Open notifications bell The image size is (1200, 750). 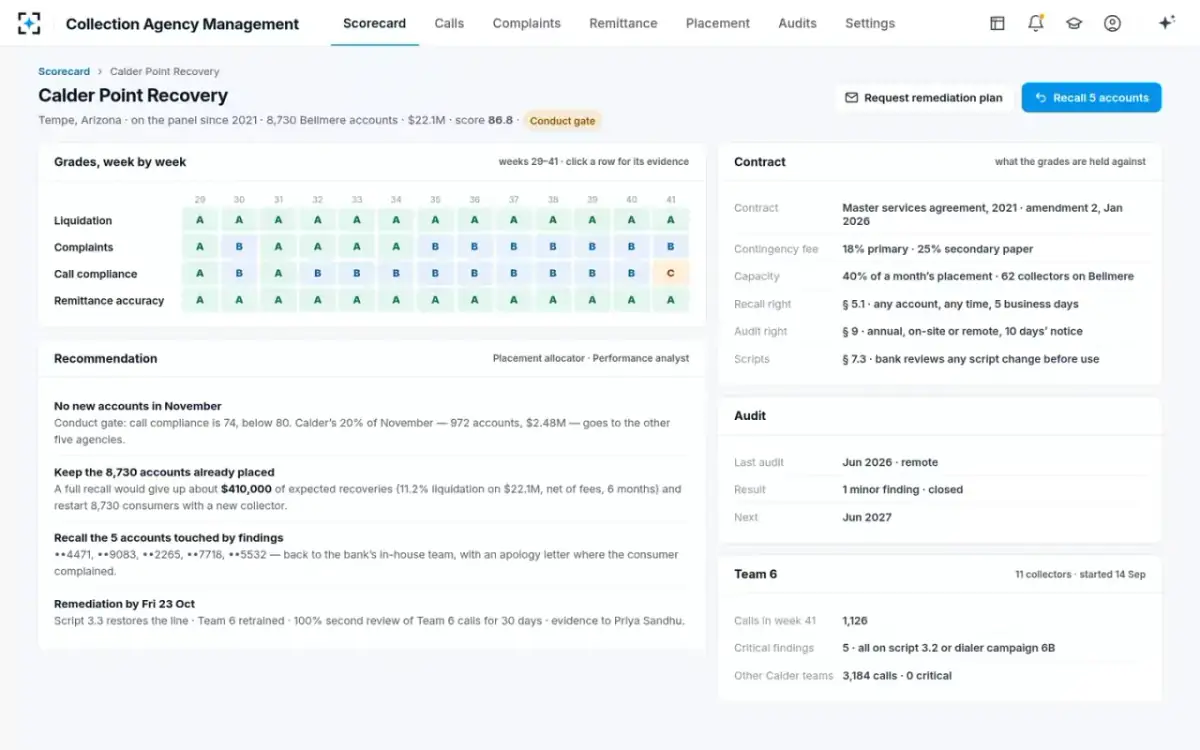click(1036, 23)
